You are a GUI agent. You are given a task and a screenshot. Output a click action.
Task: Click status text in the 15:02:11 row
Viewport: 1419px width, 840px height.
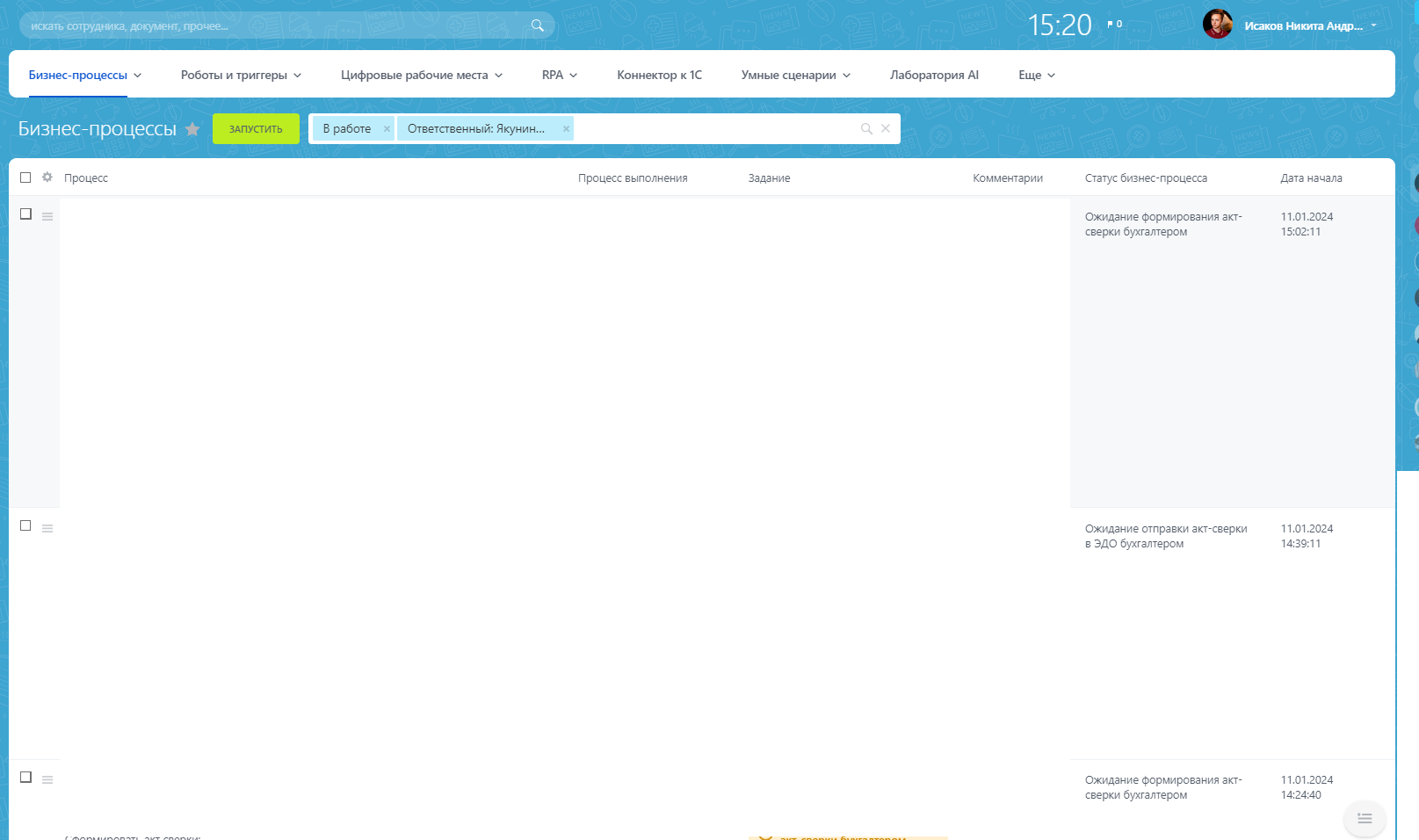click(x=1163, y=224)
